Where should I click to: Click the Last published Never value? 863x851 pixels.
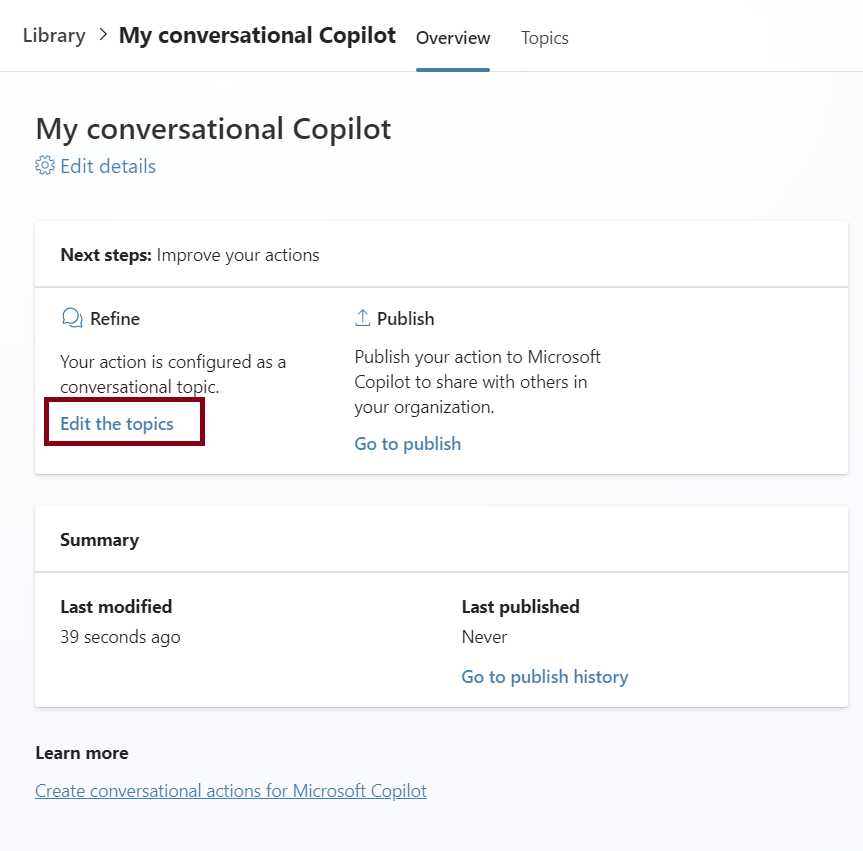484,637
